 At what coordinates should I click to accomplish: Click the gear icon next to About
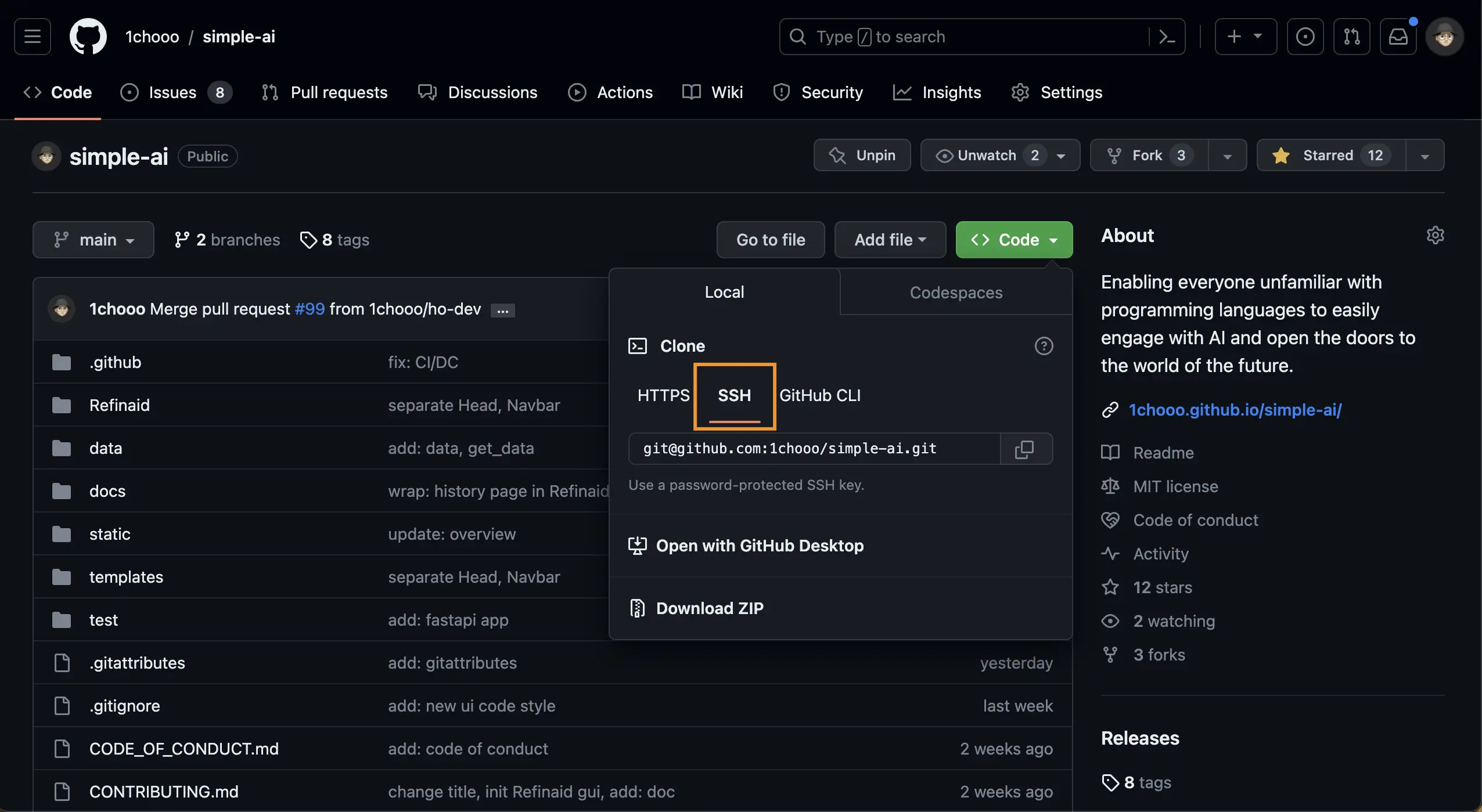pos(1435,235)
